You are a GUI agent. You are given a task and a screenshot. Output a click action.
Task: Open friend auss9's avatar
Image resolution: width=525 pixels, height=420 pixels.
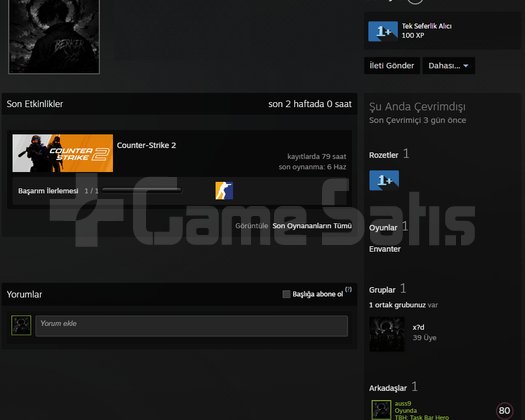(x=381, y=410)
